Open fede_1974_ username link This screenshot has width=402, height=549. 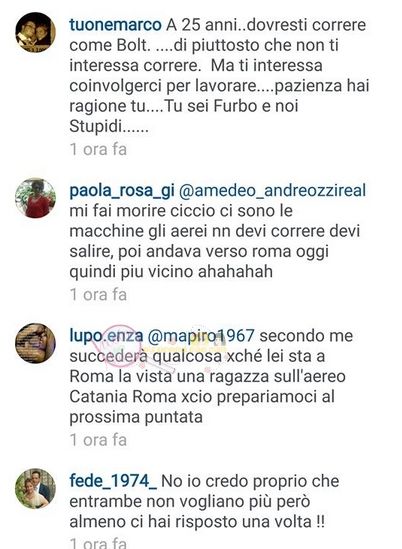[113, 481]
